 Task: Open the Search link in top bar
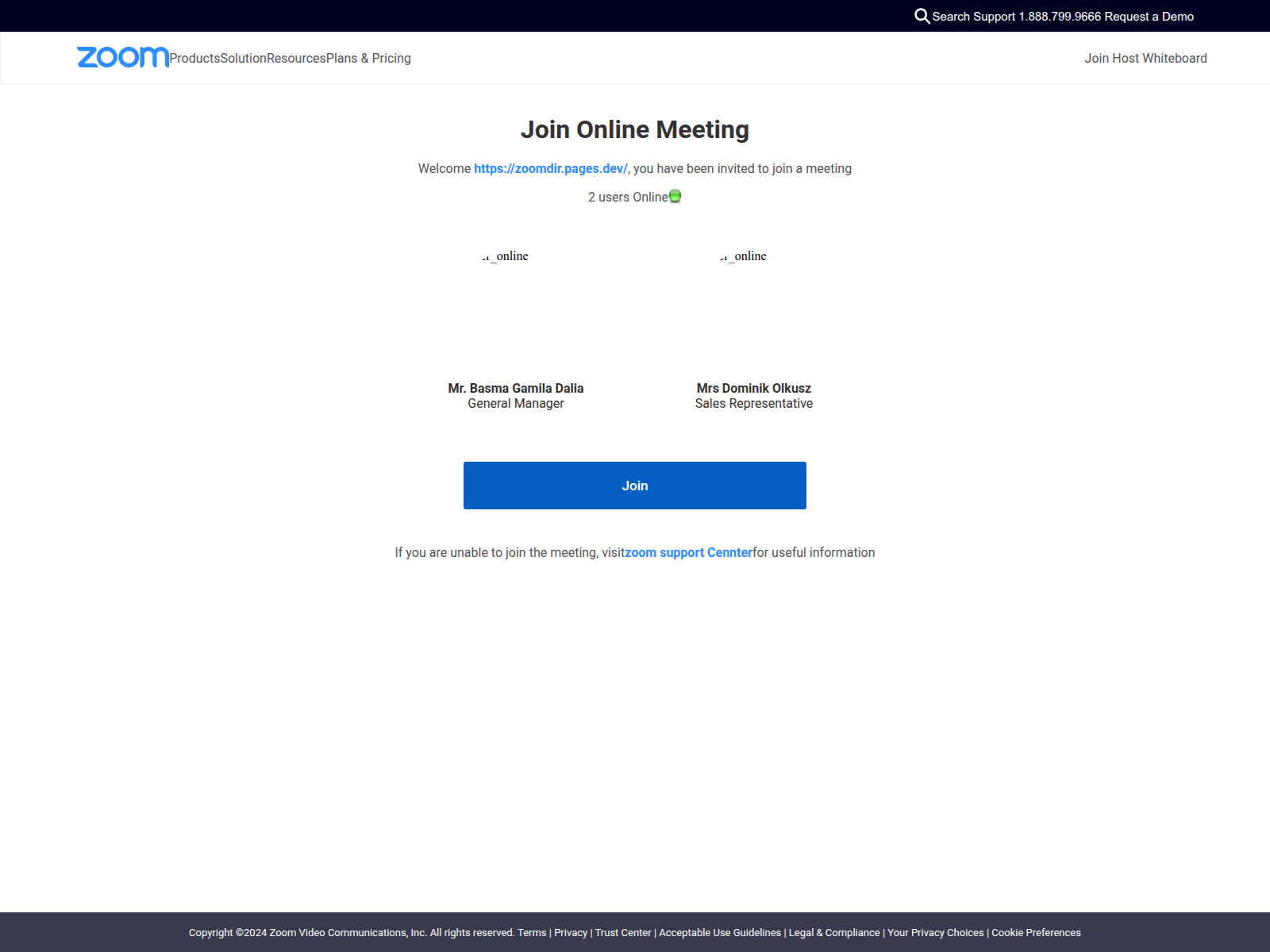coord(951,17)
